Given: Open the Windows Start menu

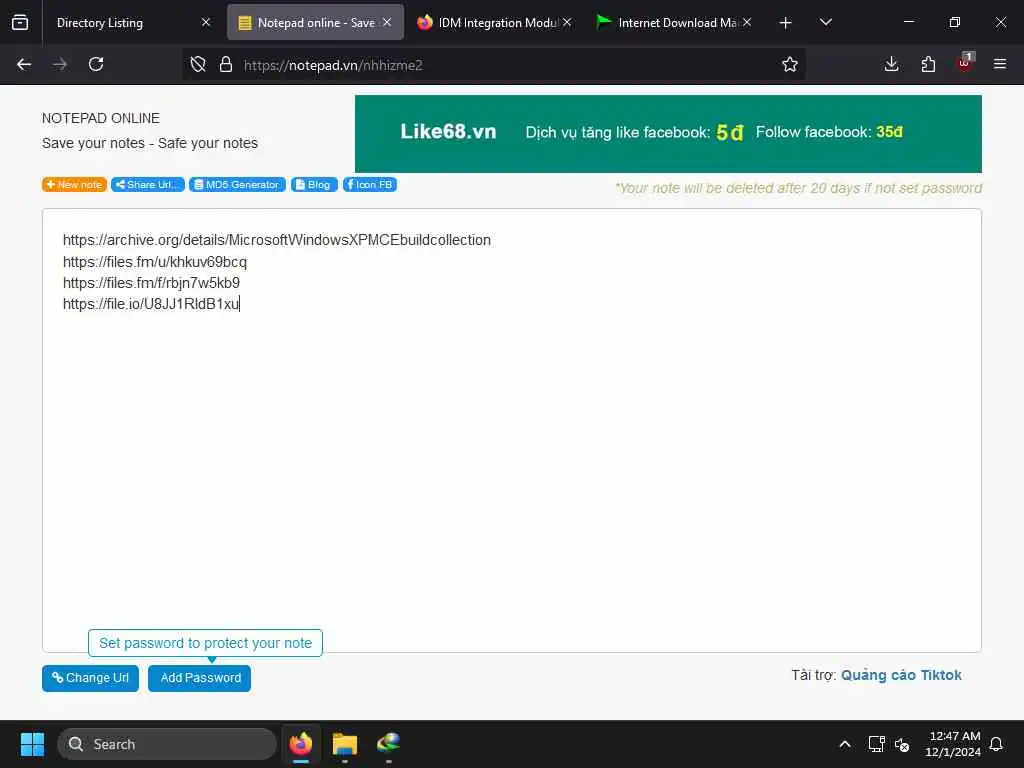Looking at the screenshot, I should 32,744.
